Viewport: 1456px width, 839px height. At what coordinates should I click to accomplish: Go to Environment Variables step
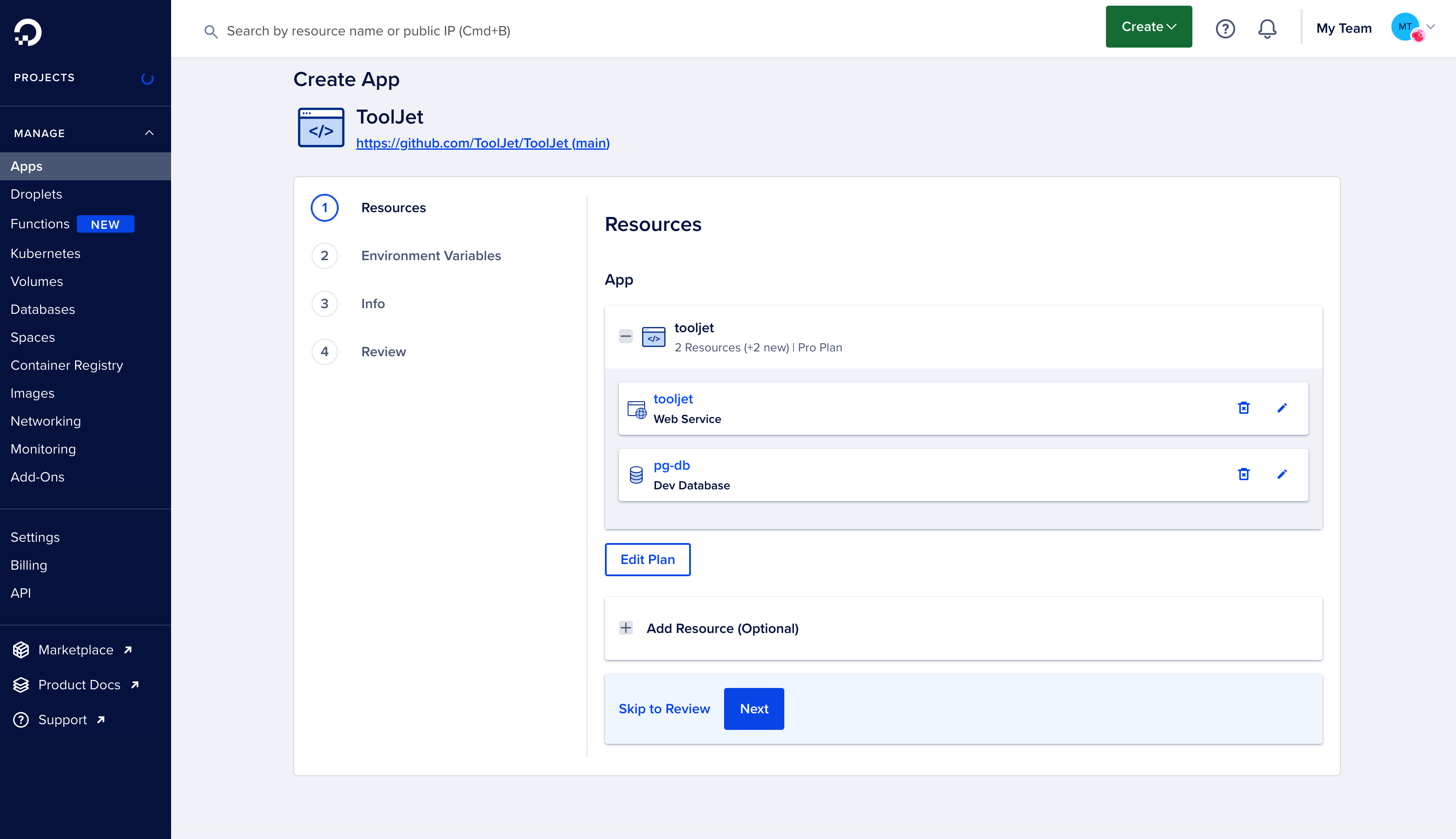(x=430, y=255)
